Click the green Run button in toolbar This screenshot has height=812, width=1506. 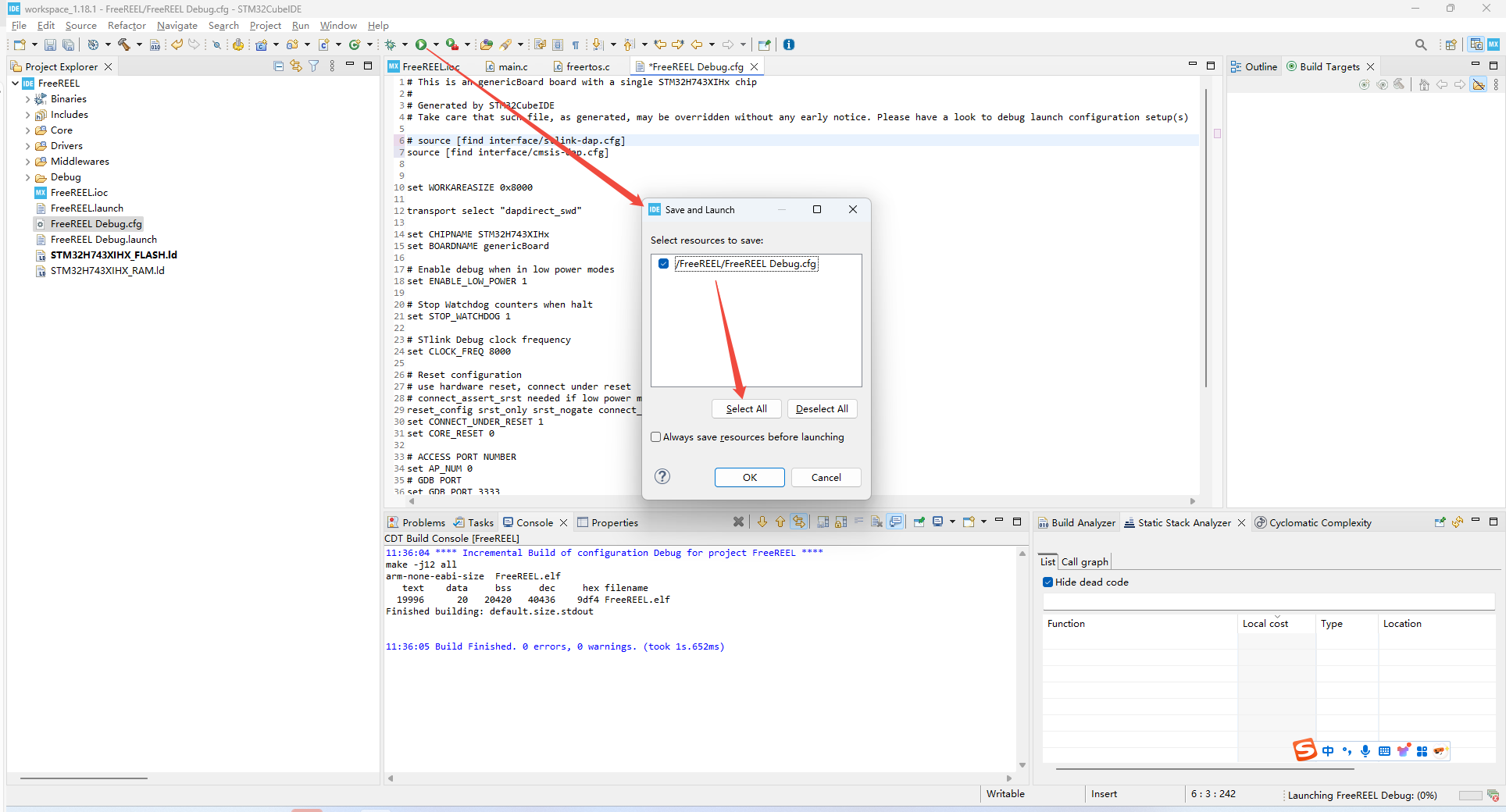(421, 45)
